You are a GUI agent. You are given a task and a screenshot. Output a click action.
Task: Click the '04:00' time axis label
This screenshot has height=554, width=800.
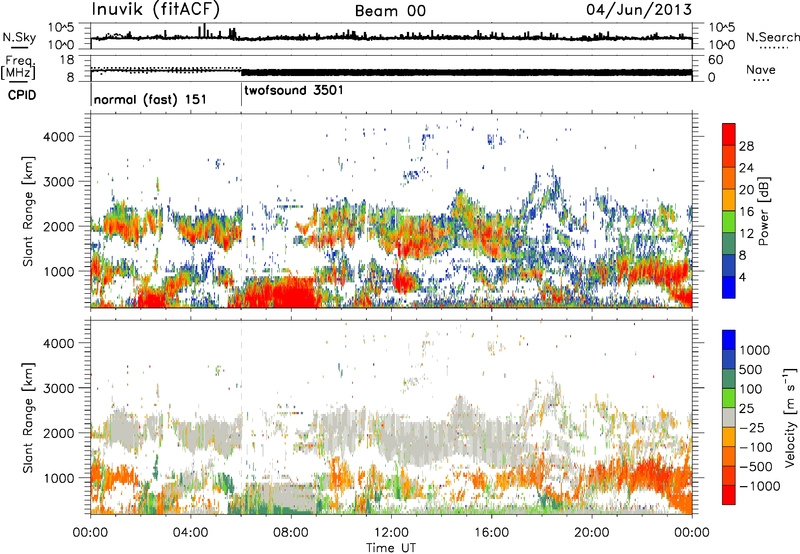coord(190,532)
